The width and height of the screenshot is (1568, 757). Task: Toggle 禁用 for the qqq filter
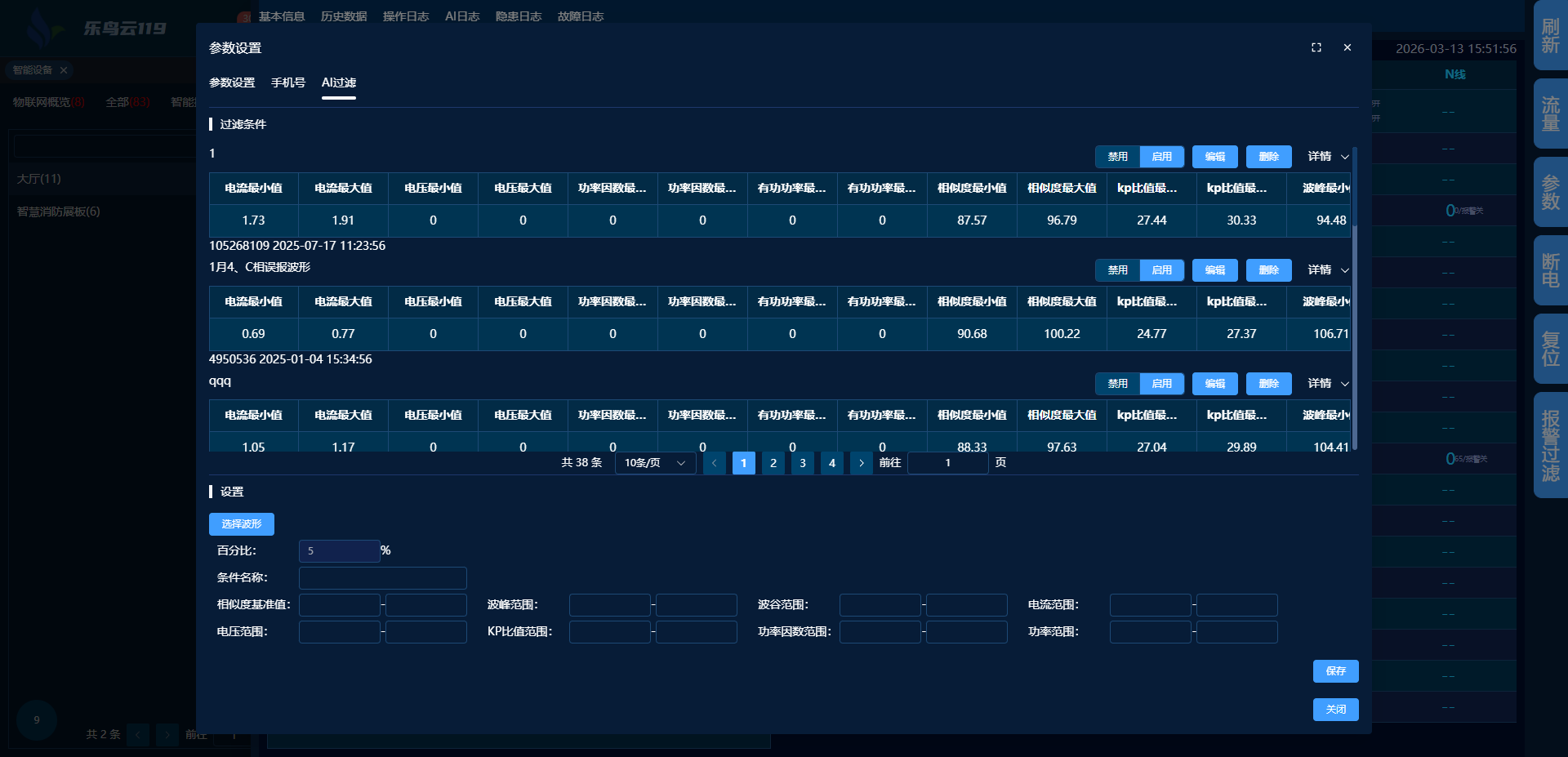1117,384
